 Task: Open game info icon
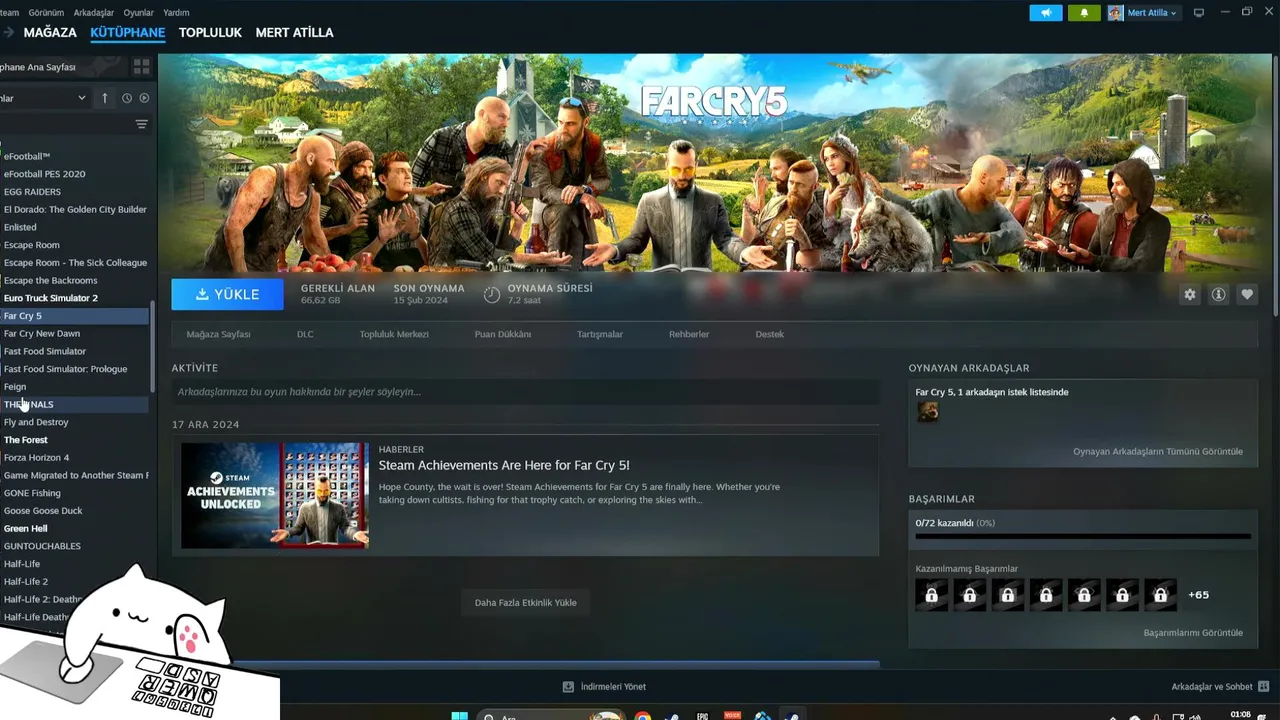coord(1218,295)
